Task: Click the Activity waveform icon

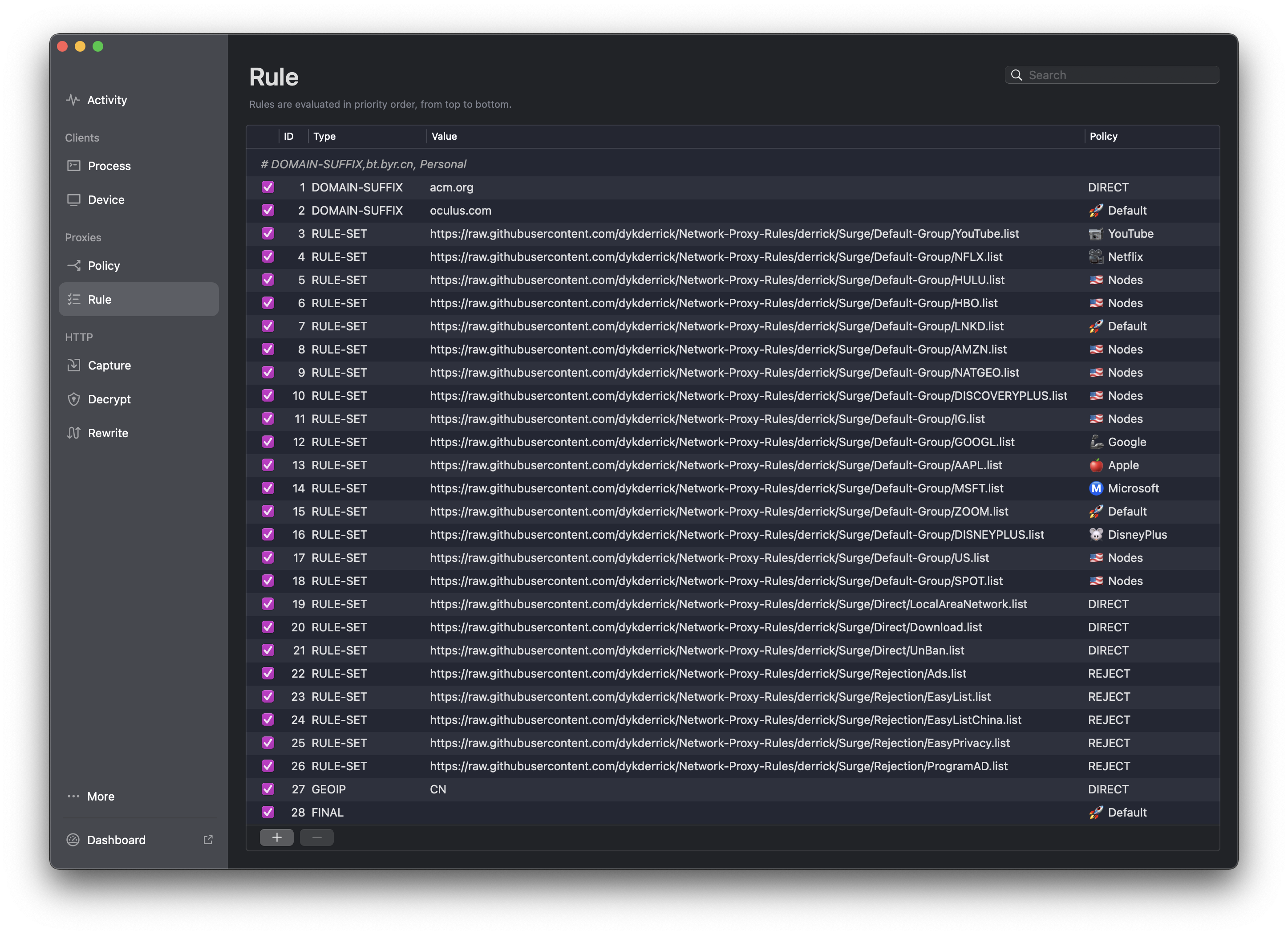Action: pyautogui.click(x=73, y=100)
